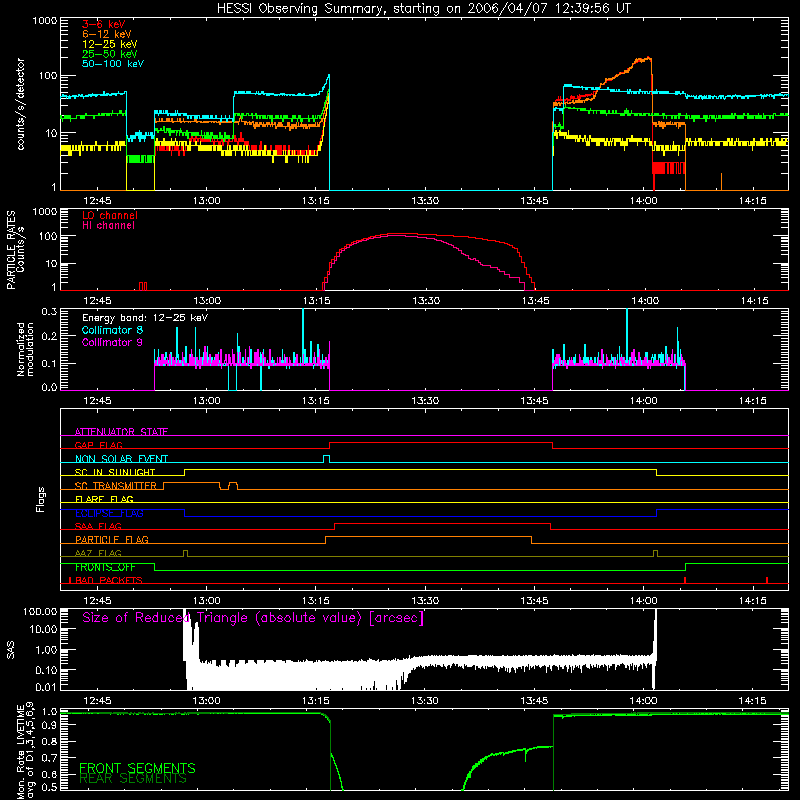Viewport: 800px width, 800px height.
Task: Click the 'PARTICLE RATES Counts/s' axis label
Action: pos(15,250)
